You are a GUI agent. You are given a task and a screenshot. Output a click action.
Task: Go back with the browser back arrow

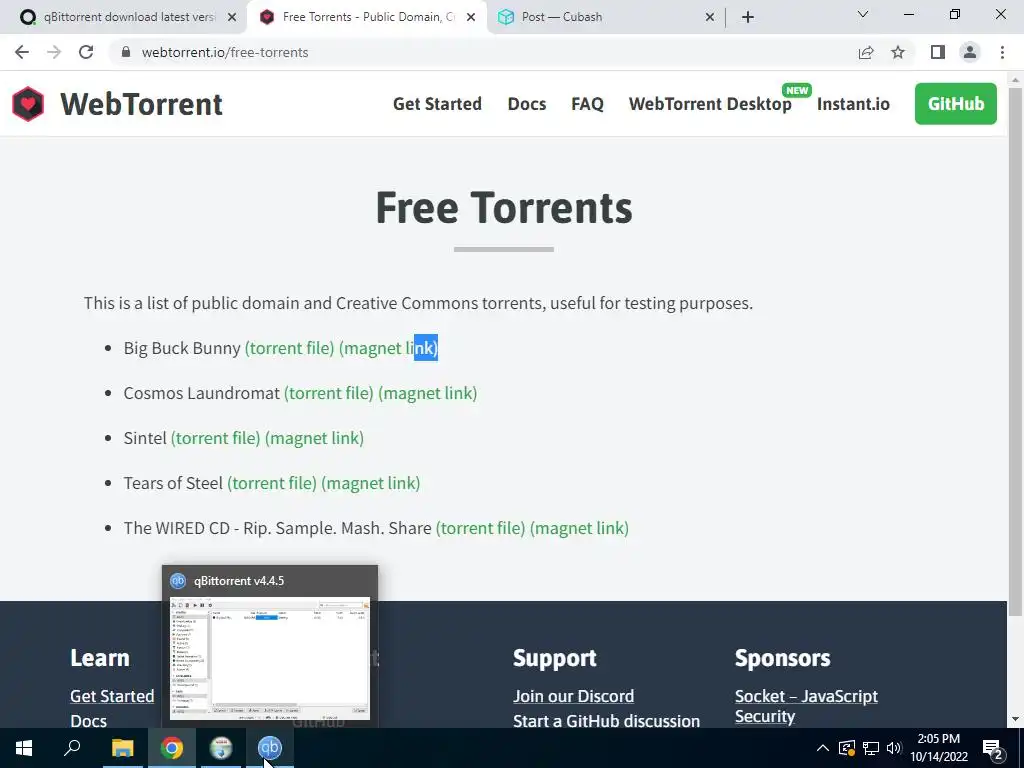[22, 52]
